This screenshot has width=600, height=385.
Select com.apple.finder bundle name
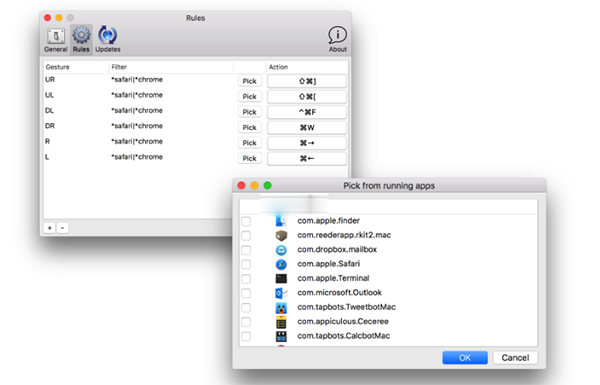coord(329,221)
